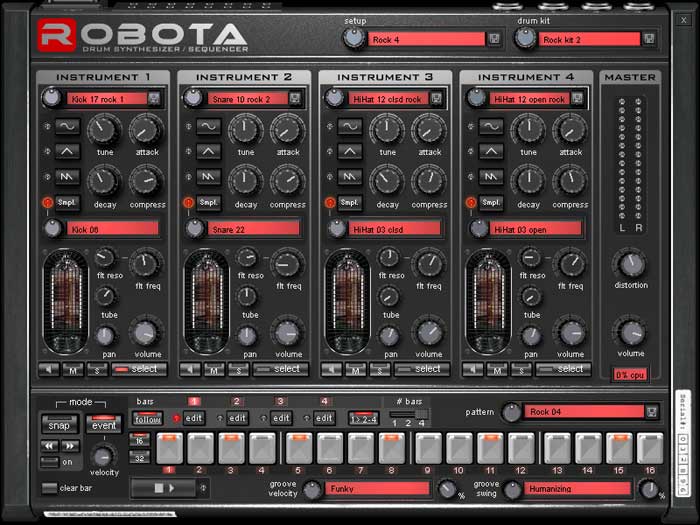Screen dimensions: 700x525
Task: Select bar 1 edit button
Action: [194, 418]
